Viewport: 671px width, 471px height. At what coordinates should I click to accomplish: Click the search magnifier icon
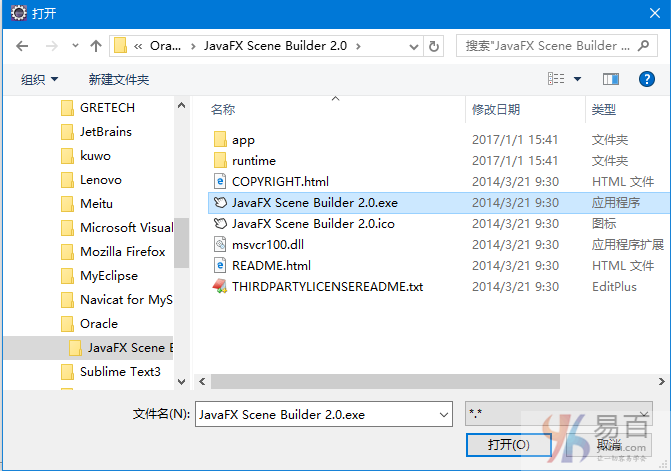click(643, 46)
